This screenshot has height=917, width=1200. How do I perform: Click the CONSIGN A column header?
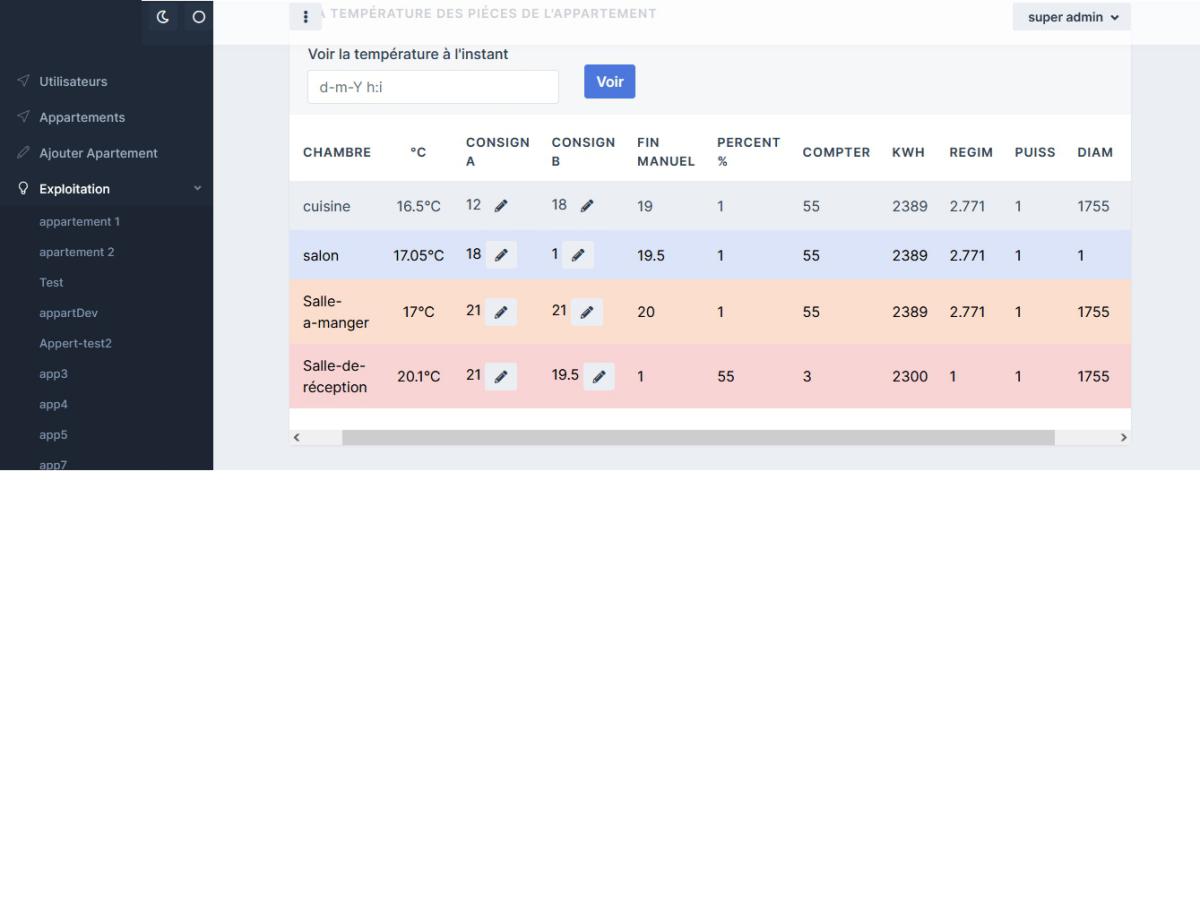498,152
